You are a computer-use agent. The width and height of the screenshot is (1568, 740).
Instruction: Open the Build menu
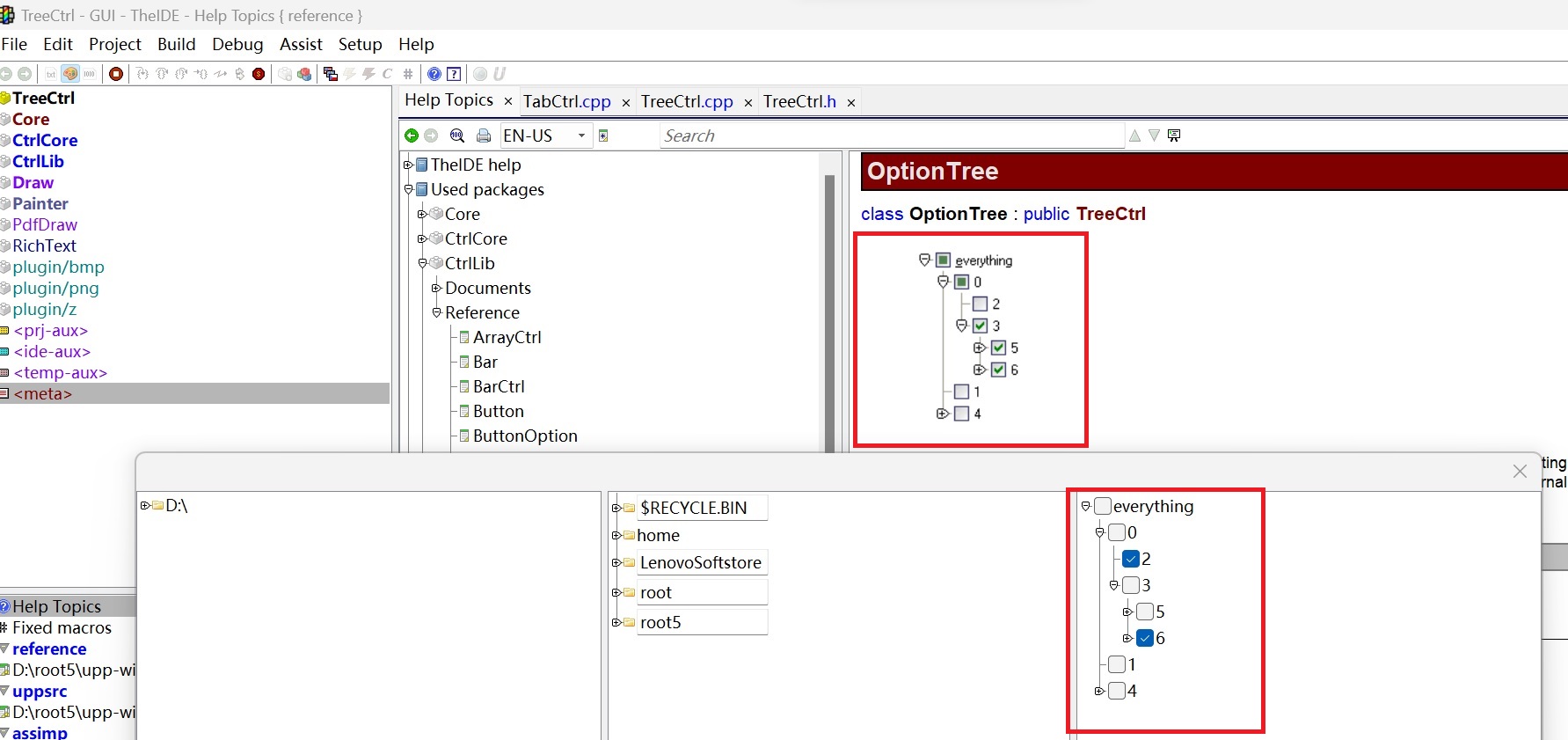[176, 44]
